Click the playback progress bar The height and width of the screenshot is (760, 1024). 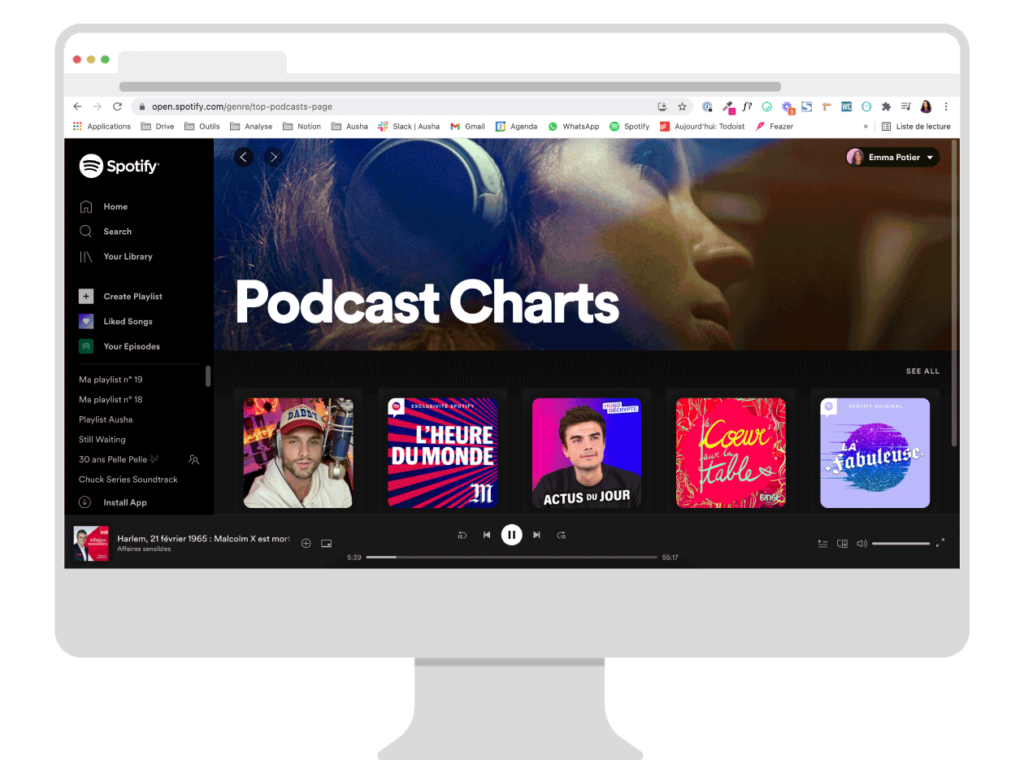[x=511, y=557]
